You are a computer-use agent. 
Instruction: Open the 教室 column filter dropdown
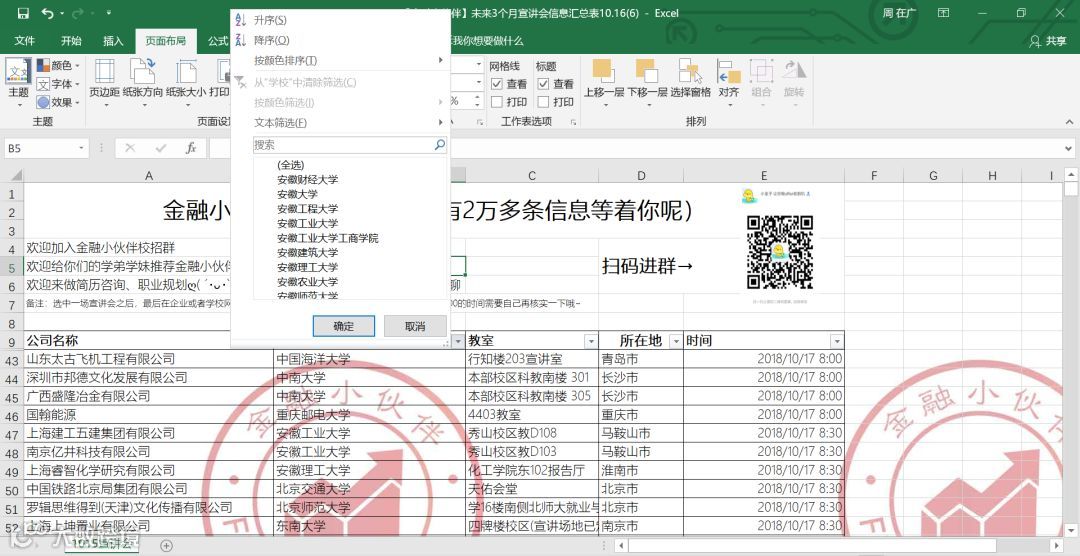coord(590,341)
